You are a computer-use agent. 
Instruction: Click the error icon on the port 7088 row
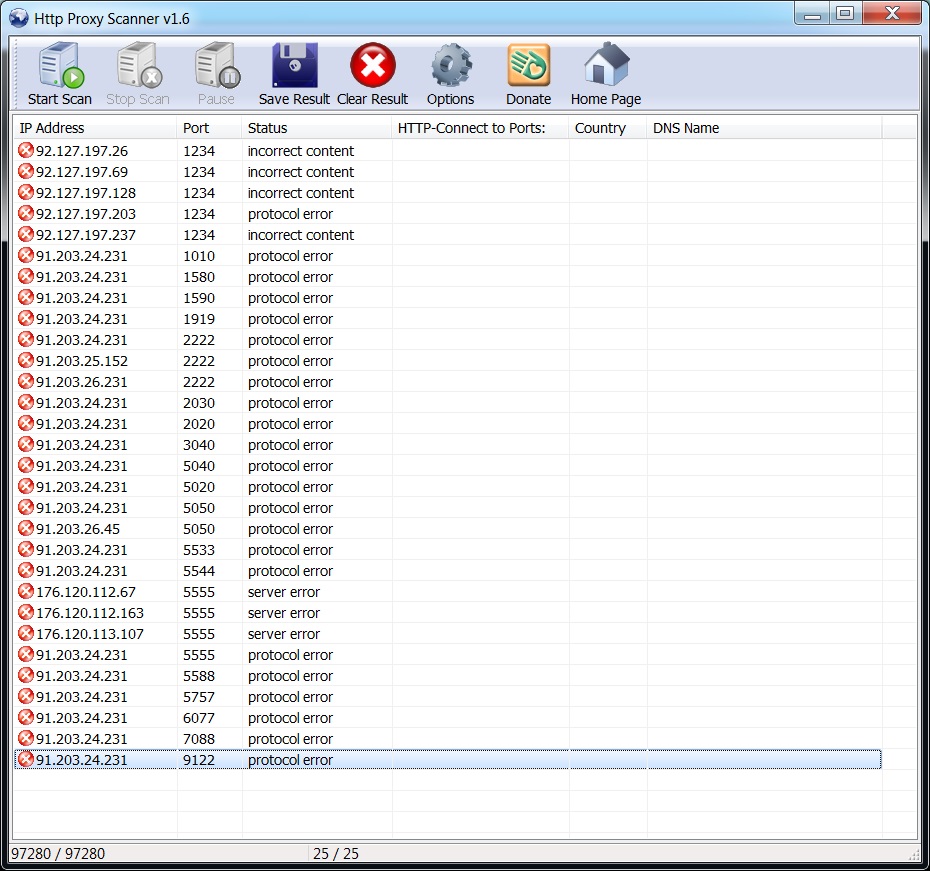point(26,739)
